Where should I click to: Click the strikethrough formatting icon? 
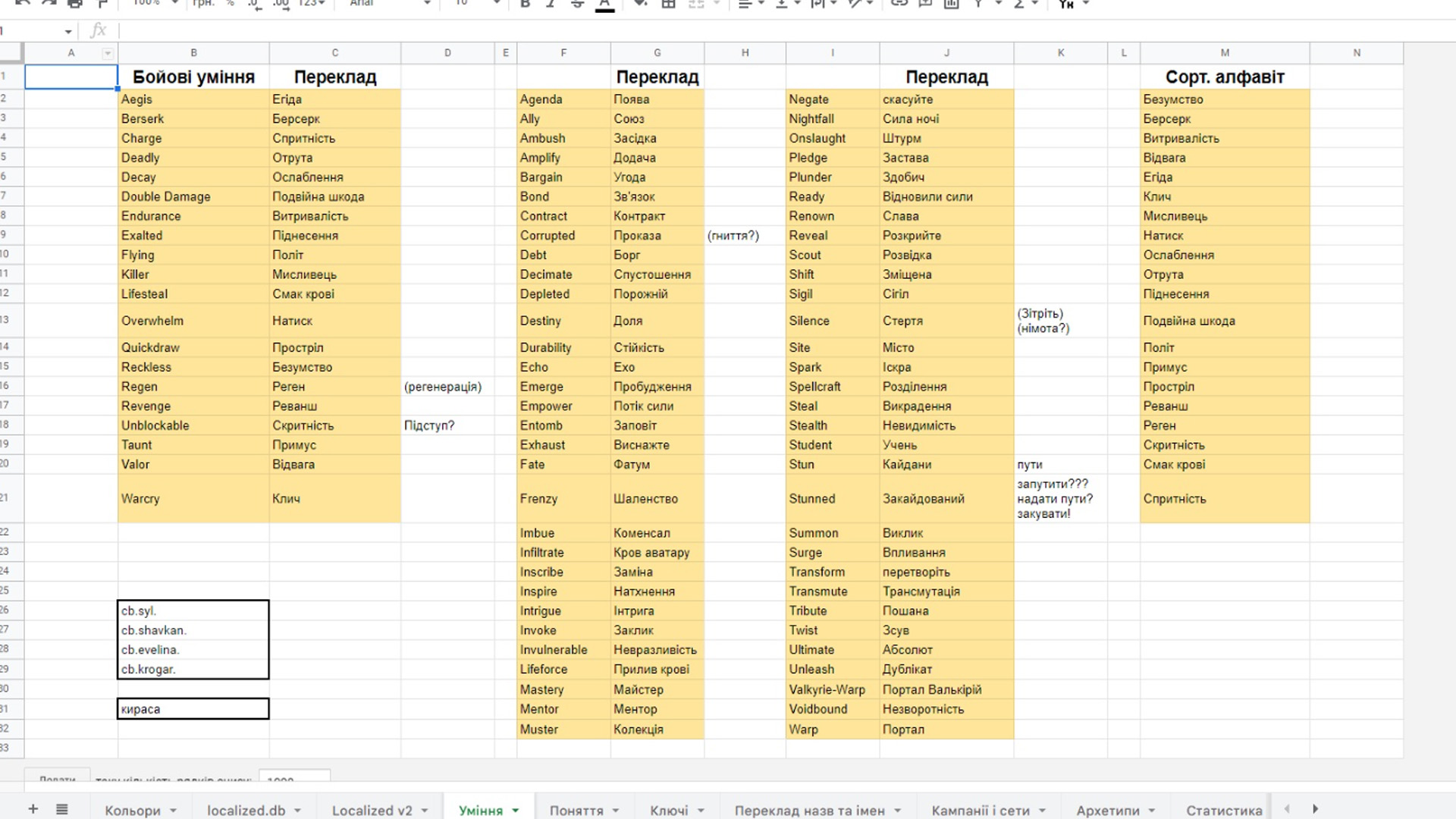click(x=577, y=4)
